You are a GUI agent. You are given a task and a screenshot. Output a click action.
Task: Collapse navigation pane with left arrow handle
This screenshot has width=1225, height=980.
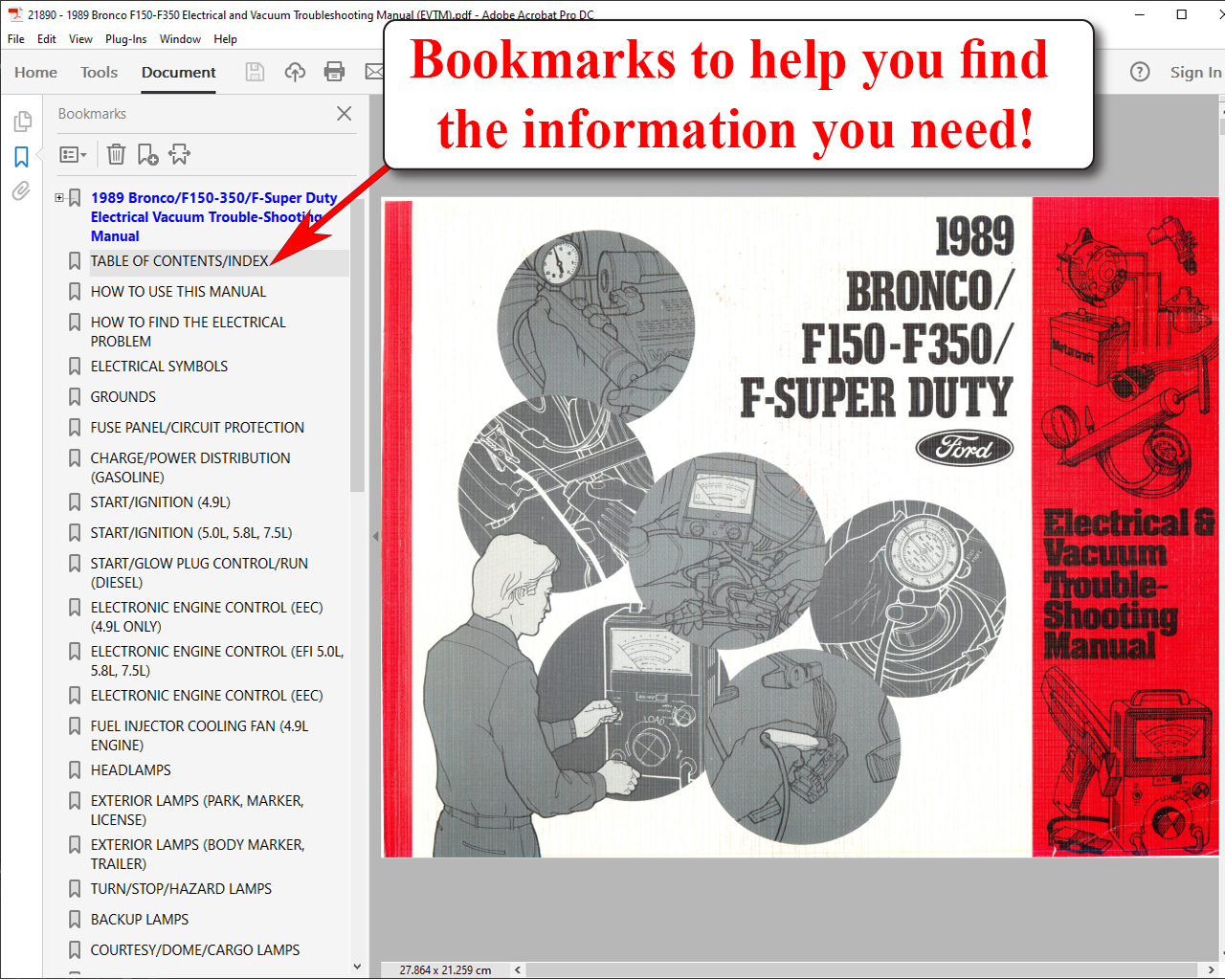click(375, 536)
